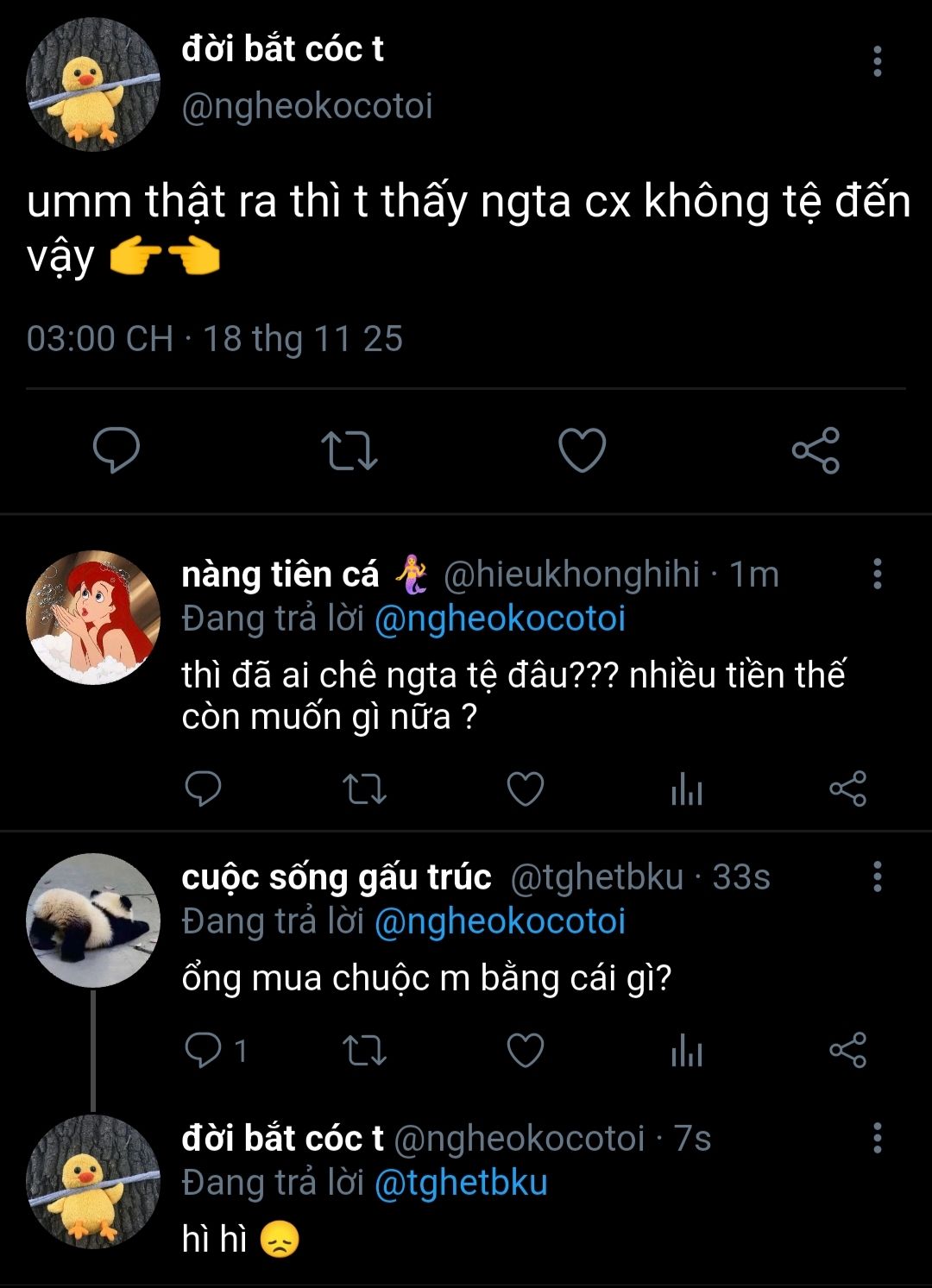Open the @tghetbku mention link in last reply
The height and width of the screenshot is (1288, 932).
point(461,1183)
